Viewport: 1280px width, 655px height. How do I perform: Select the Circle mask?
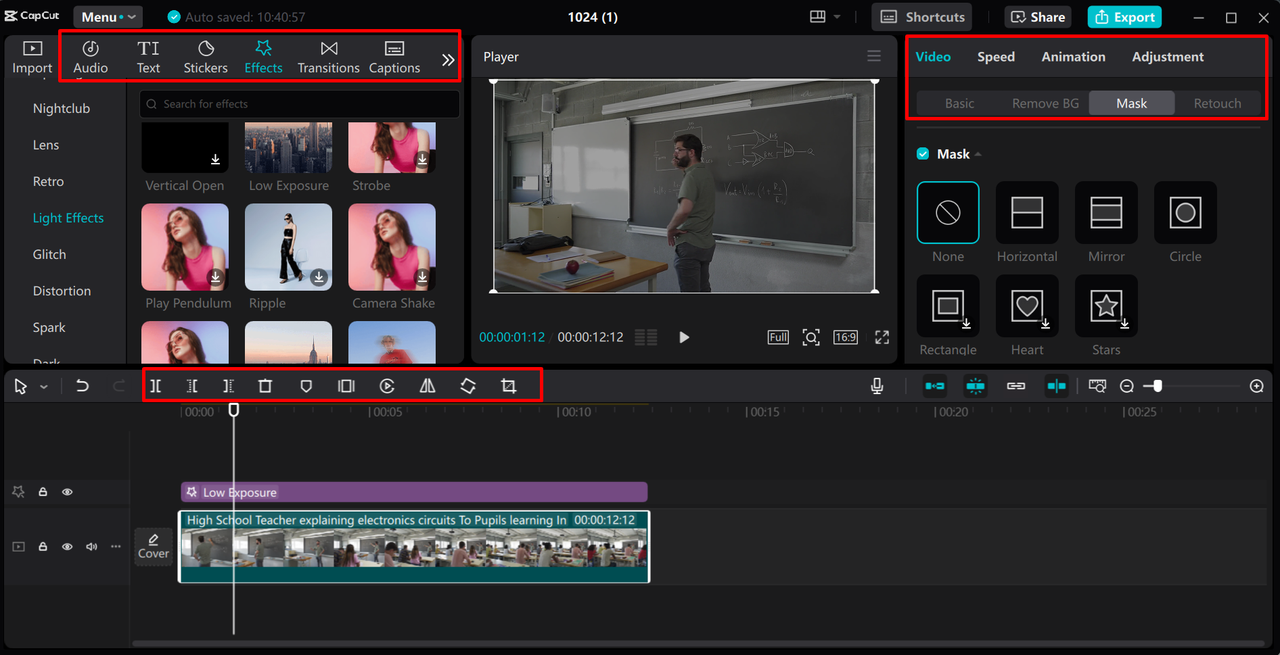1185,212
